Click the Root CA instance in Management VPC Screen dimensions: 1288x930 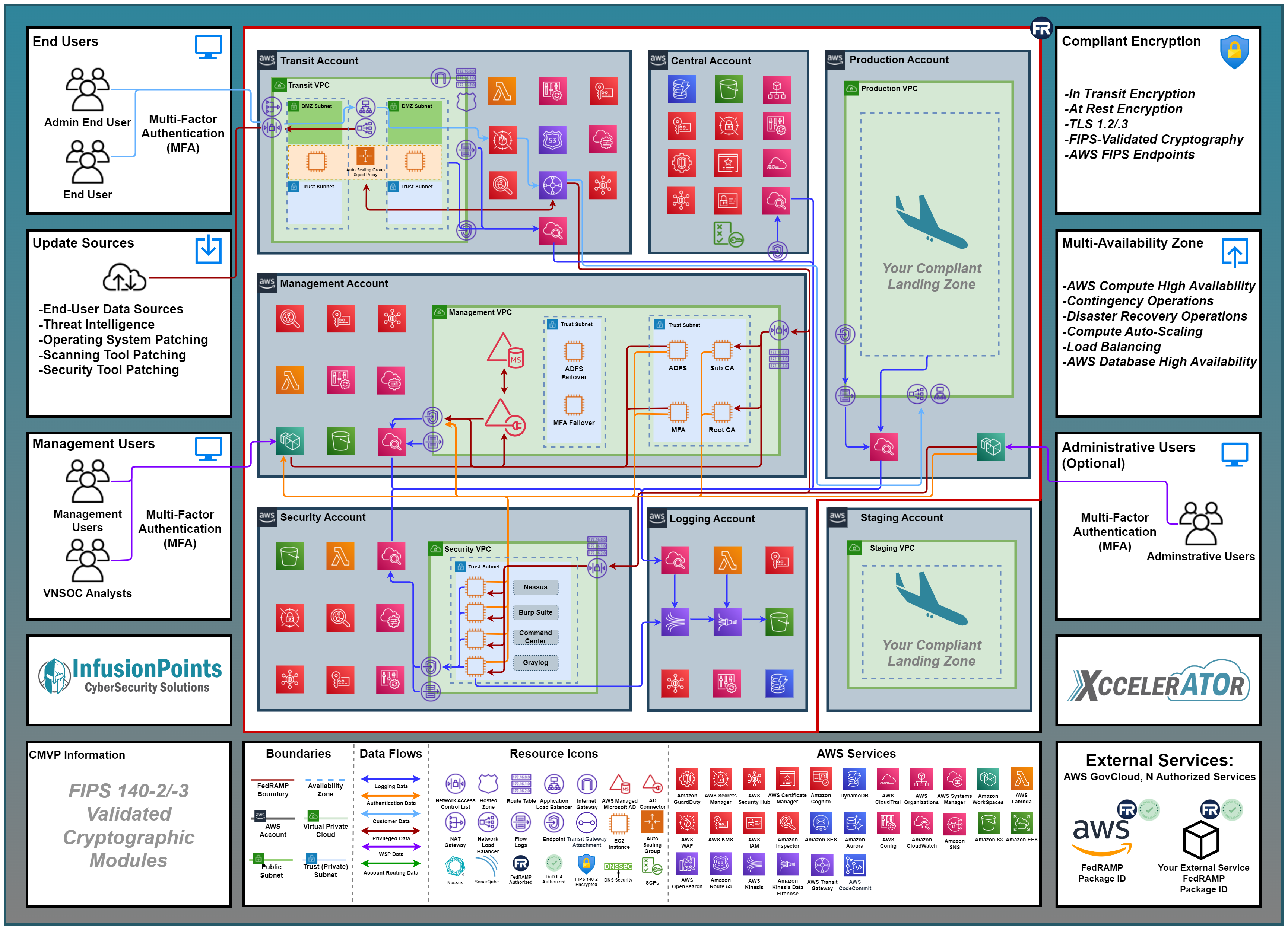tap(722, 412)
